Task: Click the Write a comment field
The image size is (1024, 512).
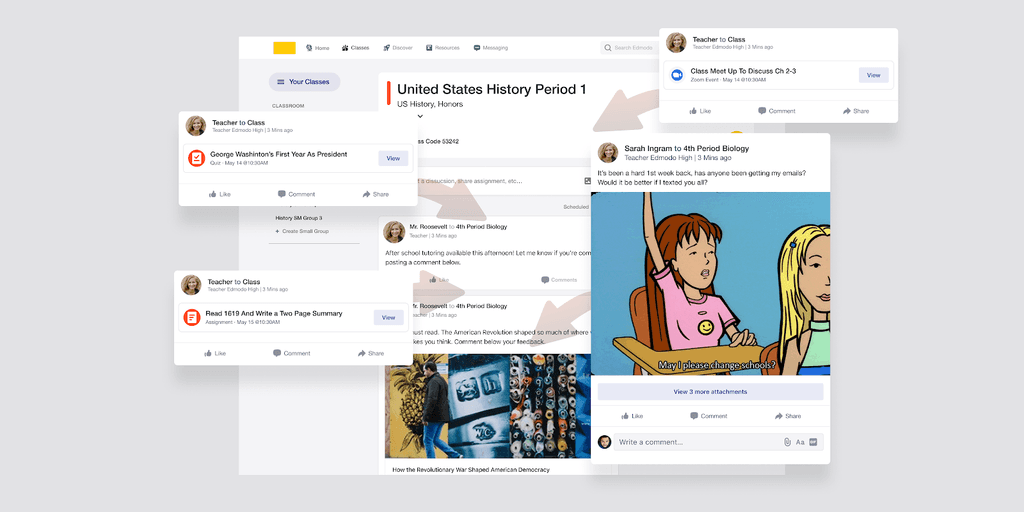Action: [x=719, y=442]
